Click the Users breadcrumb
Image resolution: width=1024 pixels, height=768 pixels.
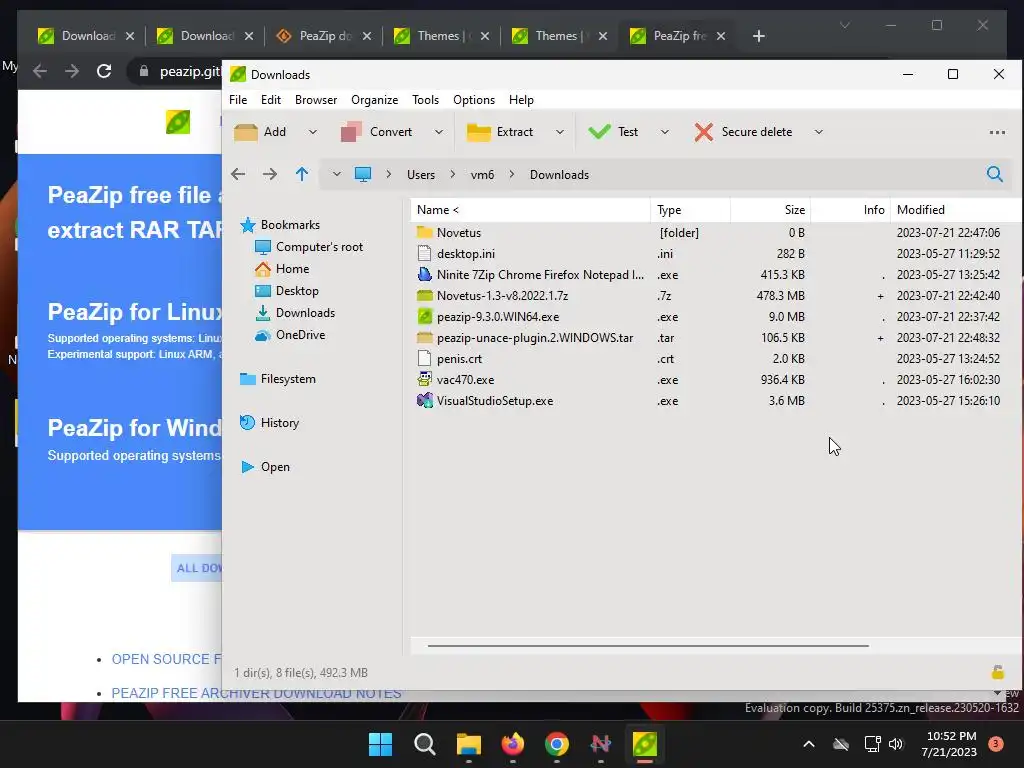point(421,174)
